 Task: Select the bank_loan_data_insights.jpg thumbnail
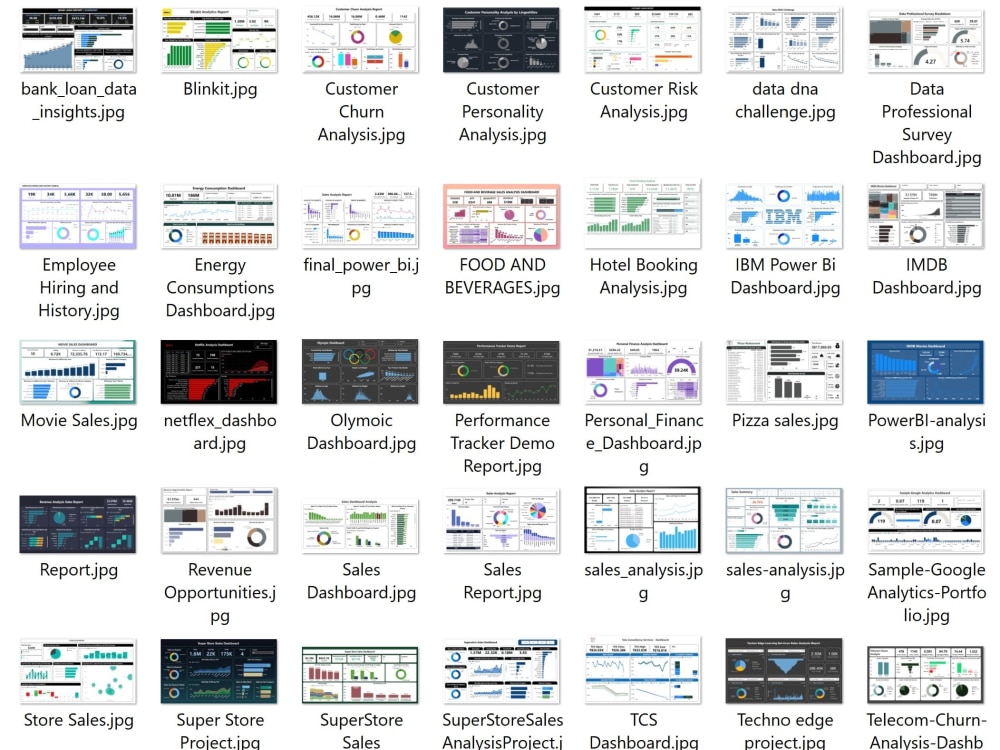point(78,40)
